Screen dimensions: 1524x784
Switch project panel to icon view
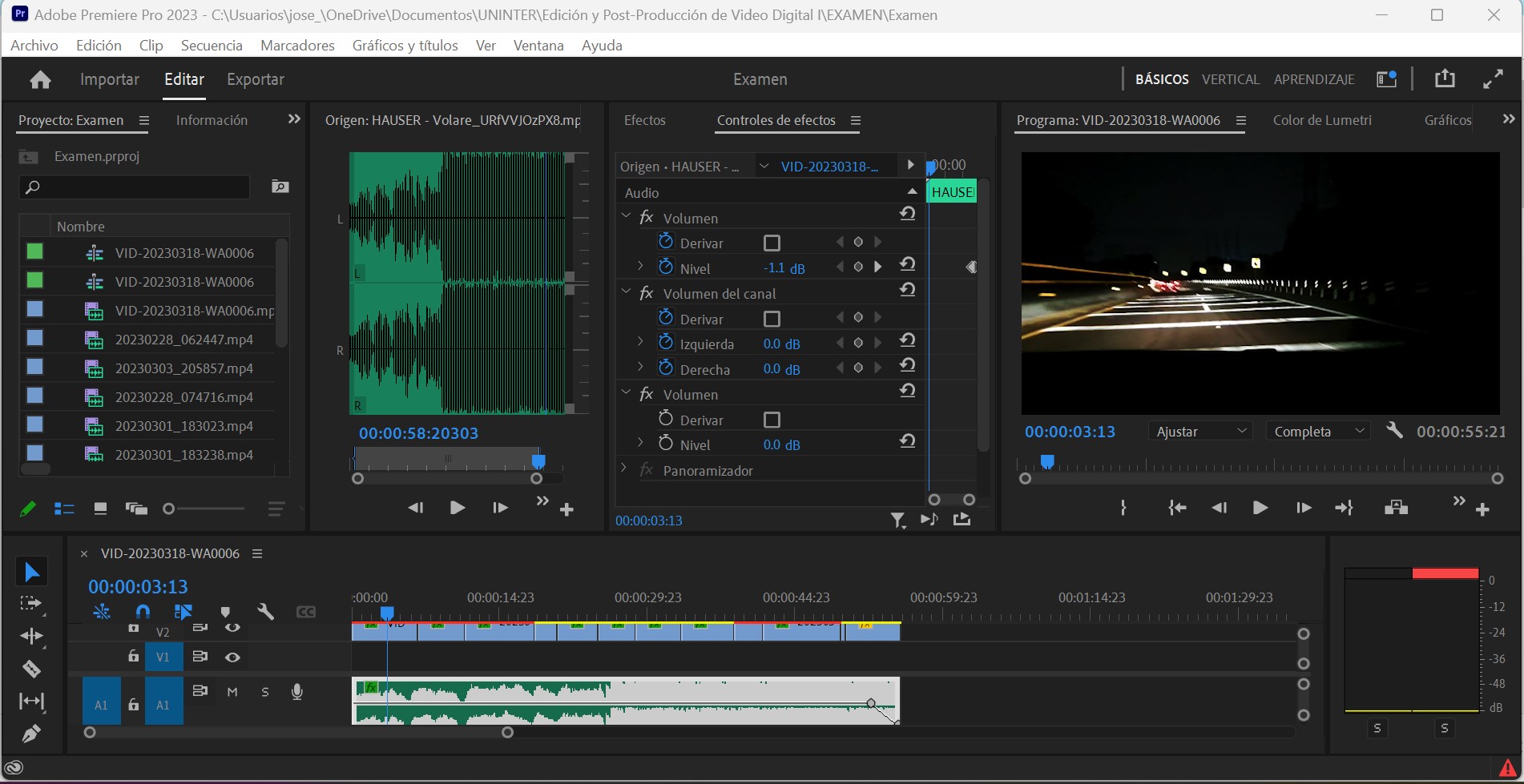click(100, 509)
